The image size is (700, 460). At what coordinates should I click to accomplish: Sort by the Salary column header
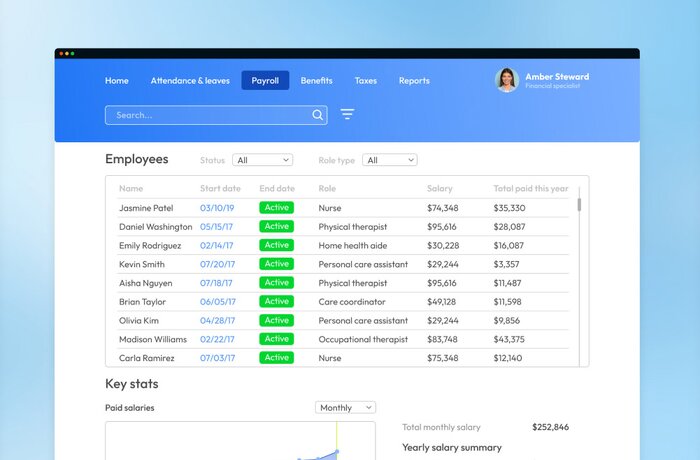pyautogui.click(x=440, y=188)
